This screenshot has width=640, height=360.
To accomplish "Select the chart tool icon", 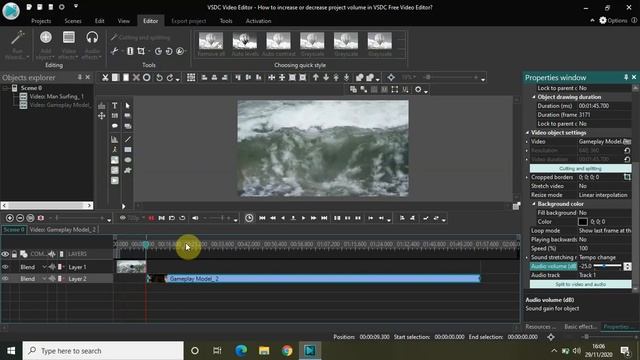I will 115,140.
